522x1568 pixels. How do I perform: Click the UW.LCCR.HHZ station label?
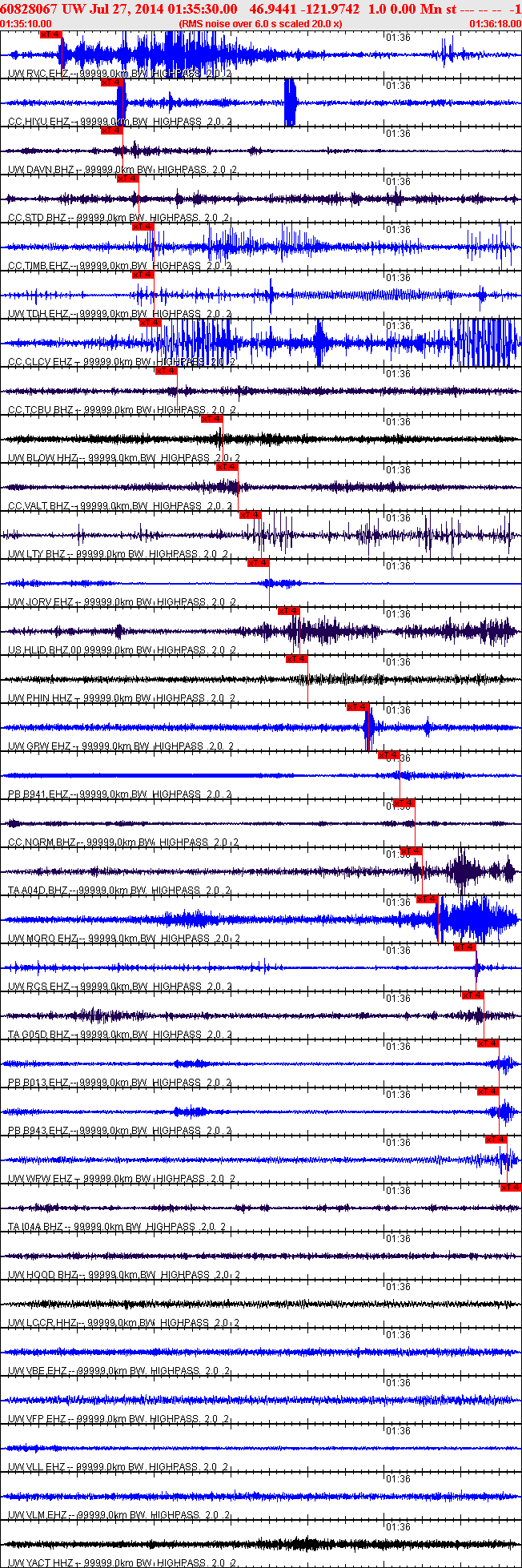(42, 1322)
